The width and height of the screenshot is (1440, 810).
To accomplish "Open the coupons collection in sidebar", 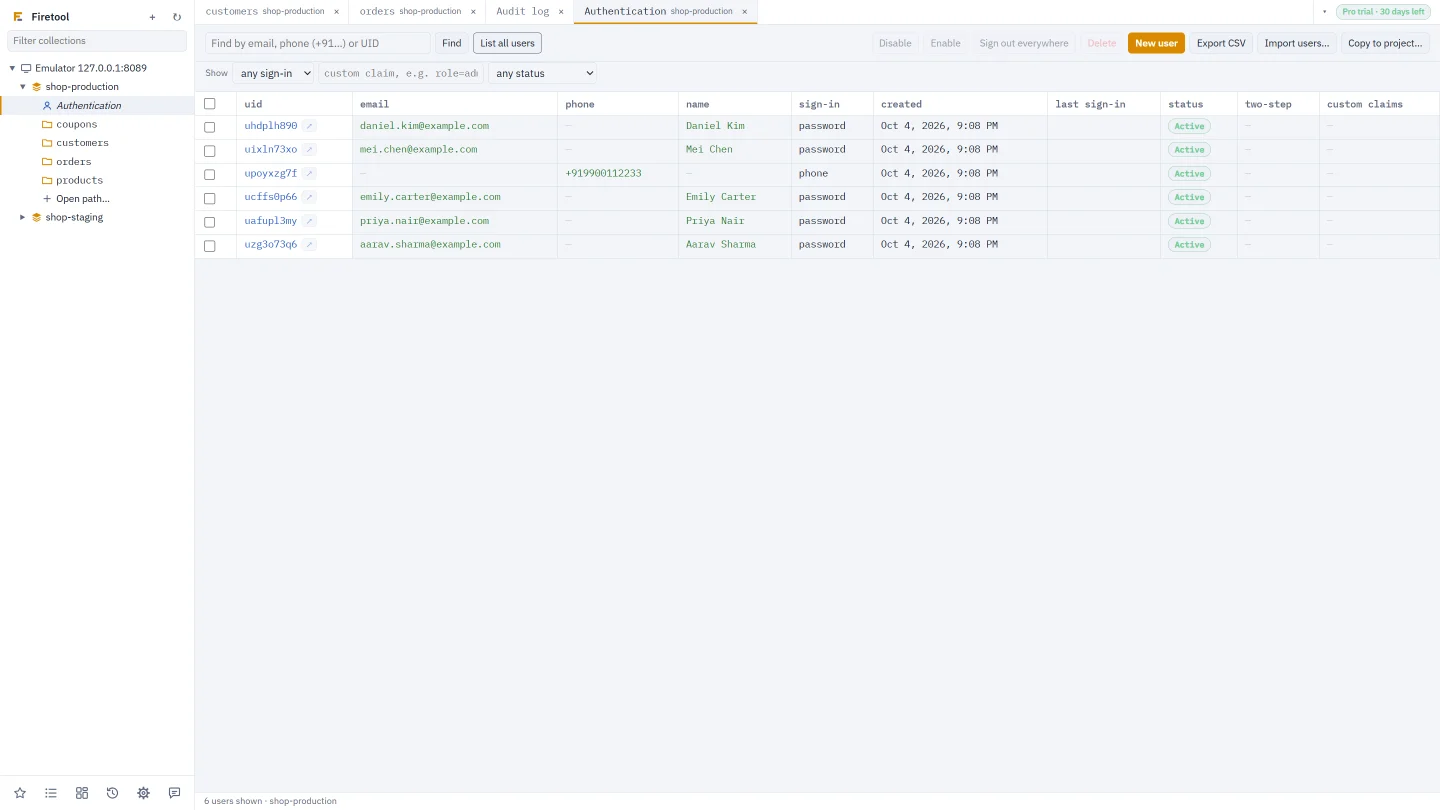I will tap(77, 124).
